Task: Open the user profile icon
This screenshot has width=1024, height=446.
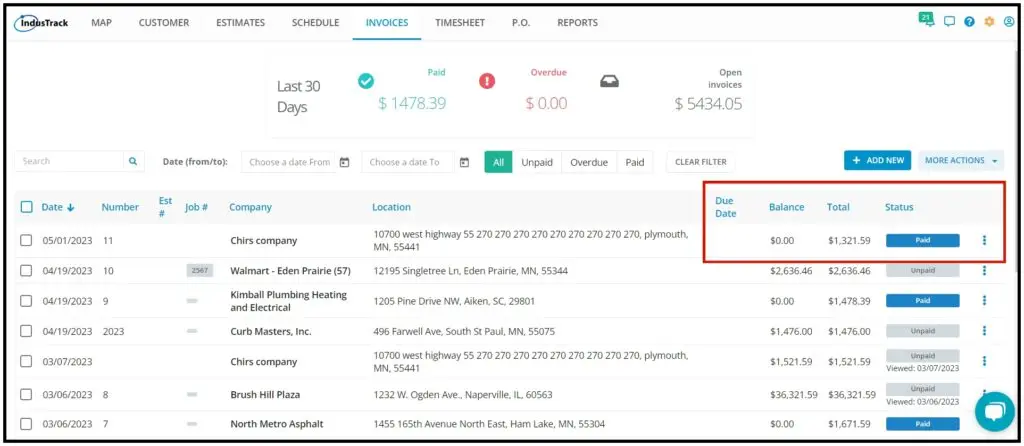Action: (1009, 22)
